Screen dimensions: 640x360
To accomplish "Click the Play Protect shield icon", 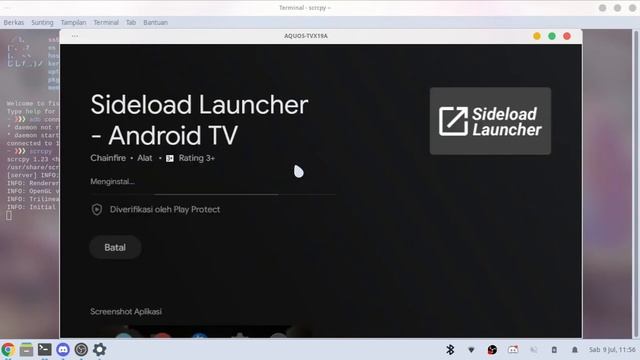I will (97, 209).
